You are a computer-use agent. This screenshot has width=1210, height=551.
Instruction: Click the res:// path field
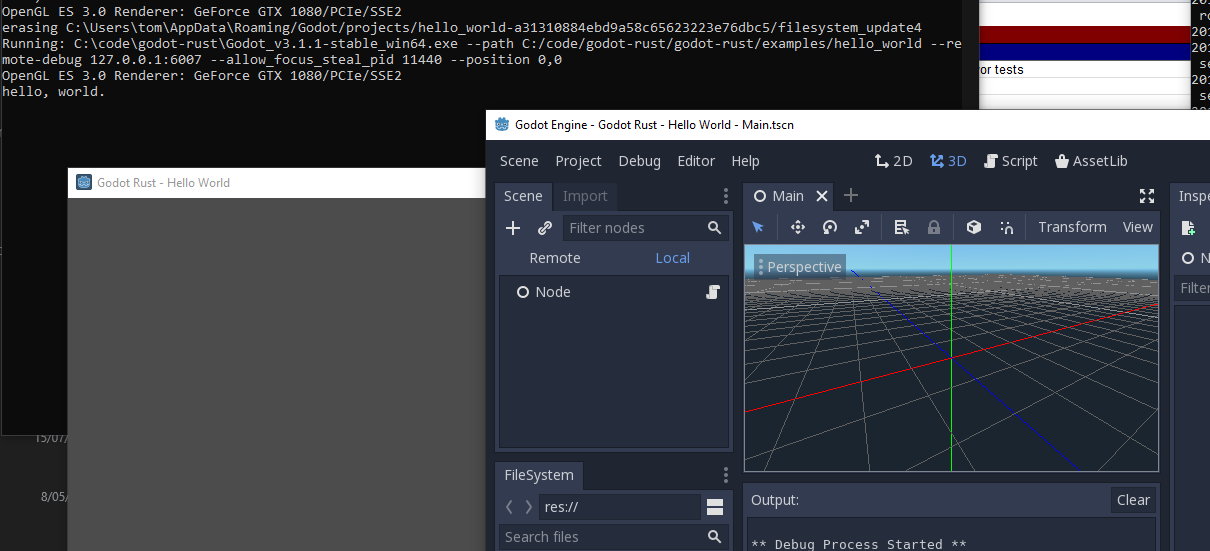[620, 507]
